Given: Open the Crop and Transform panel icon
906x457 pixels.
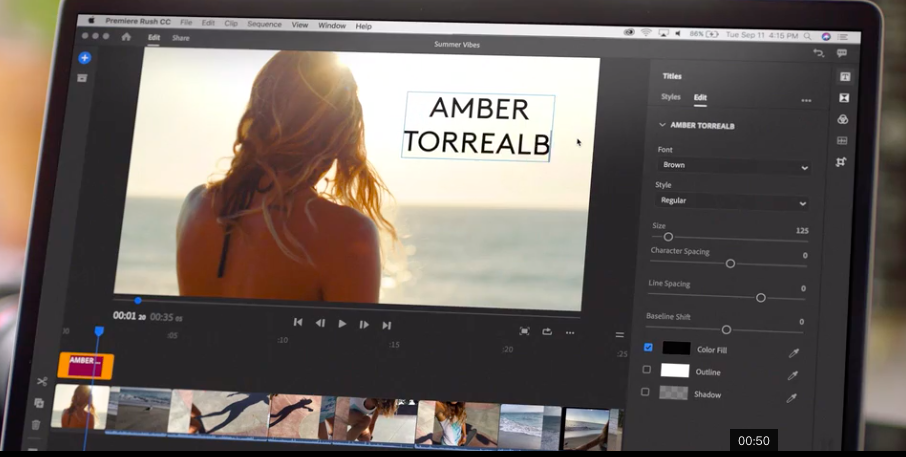Looking at the screenshot, I should coord(842,162).
